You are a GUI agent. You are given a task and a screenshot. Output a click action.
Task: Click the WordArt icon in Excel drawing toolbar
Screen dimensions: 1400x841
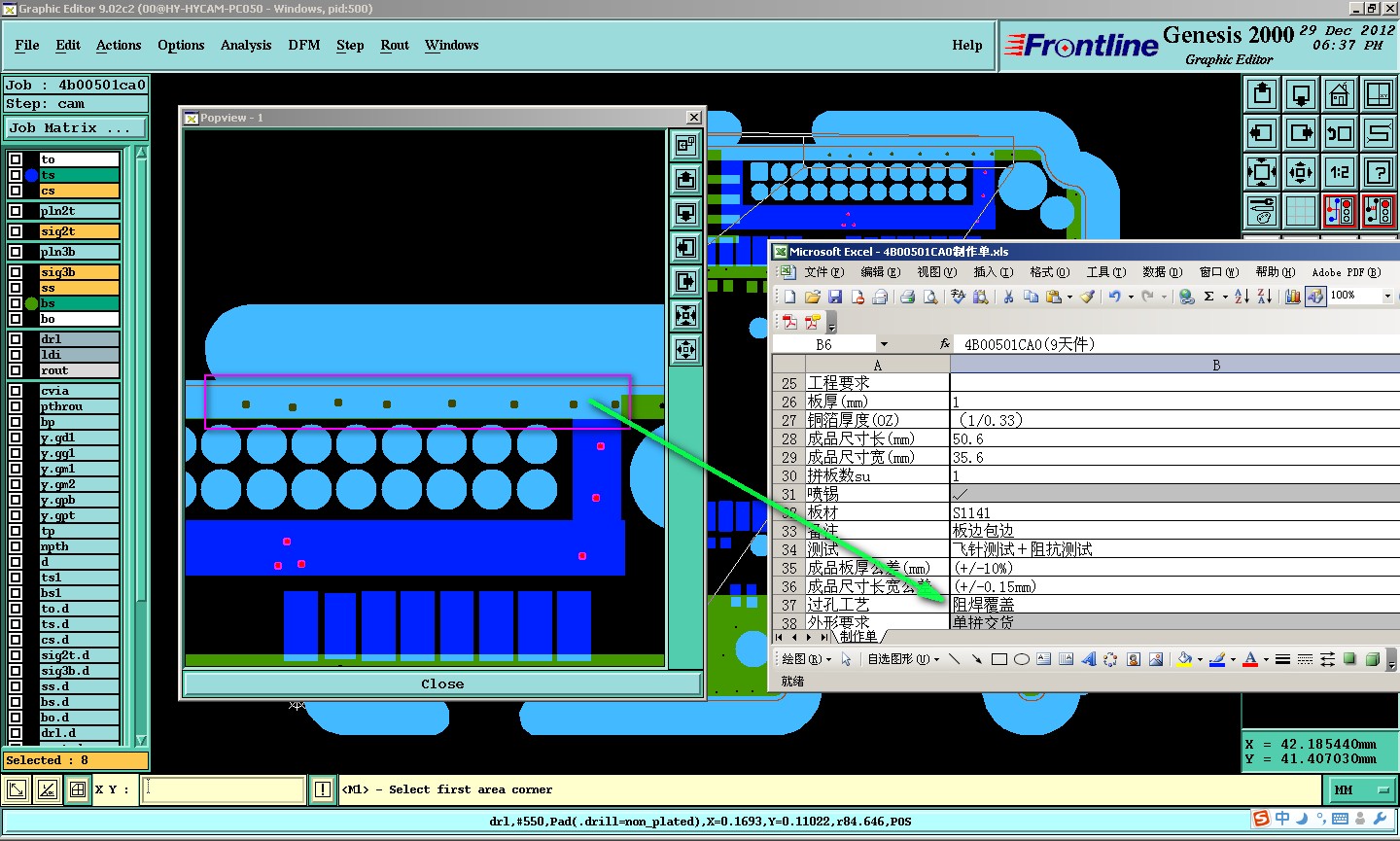click(1088, 659)
